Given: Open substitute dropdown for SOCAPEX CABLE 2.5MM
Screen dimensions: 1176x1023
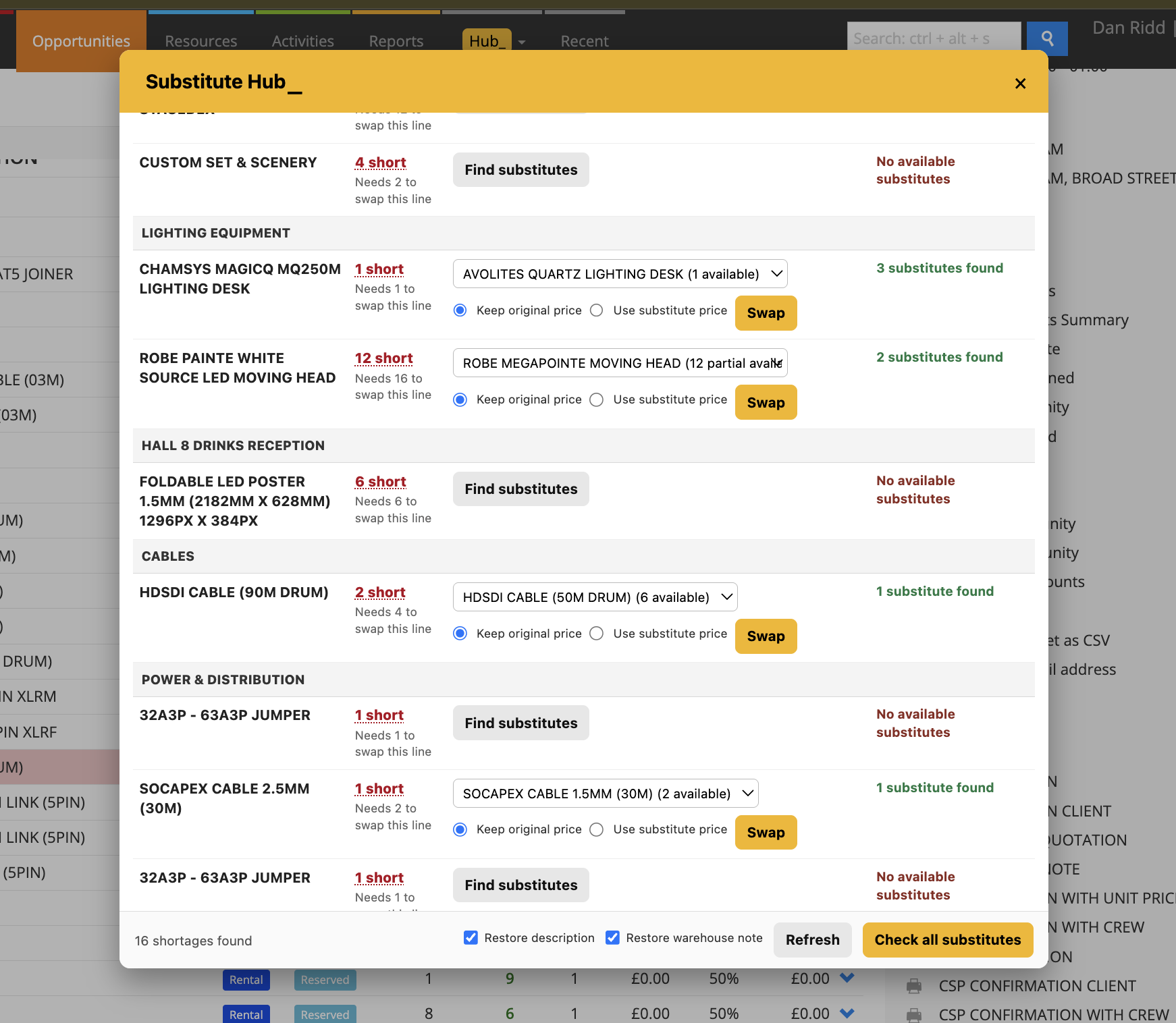Looking at the screenshot, I should 606,794.
